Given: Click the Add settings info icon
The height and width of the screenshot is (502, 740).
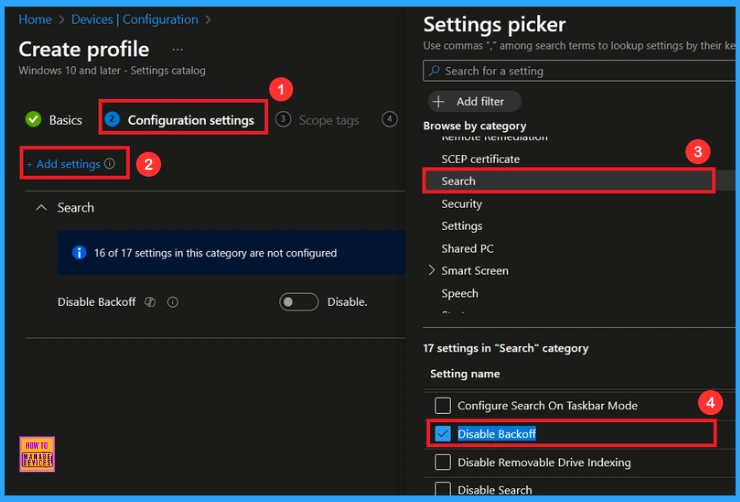Looking at the screenshot, I should pos(109,164).
